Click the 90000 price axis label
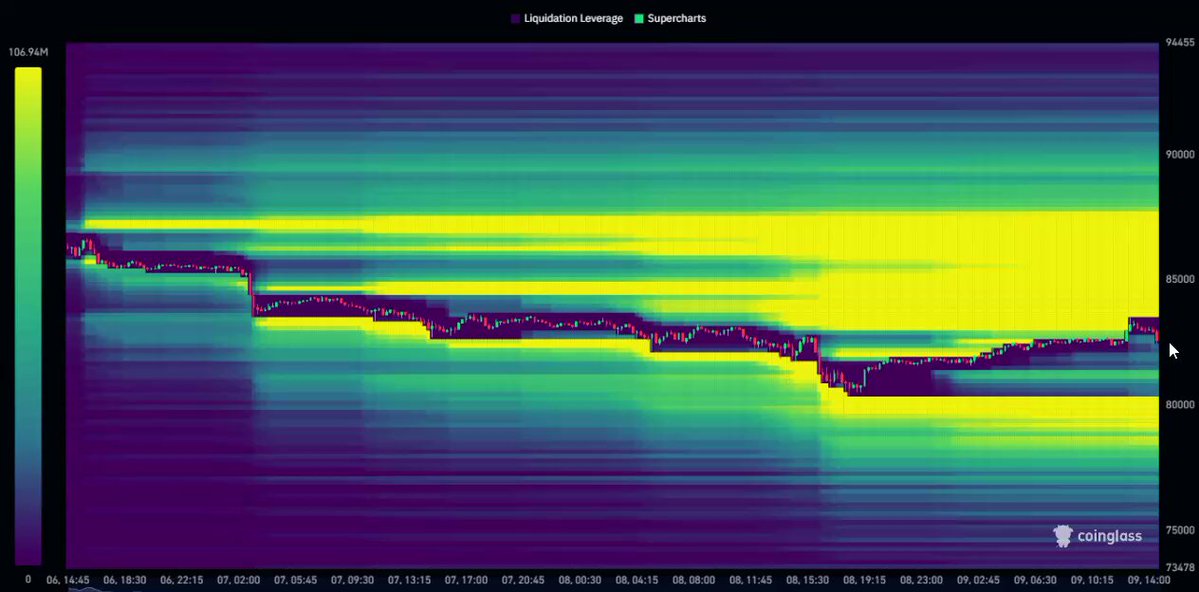Viewport: 1199px width, 592px height. [1179, 154]
